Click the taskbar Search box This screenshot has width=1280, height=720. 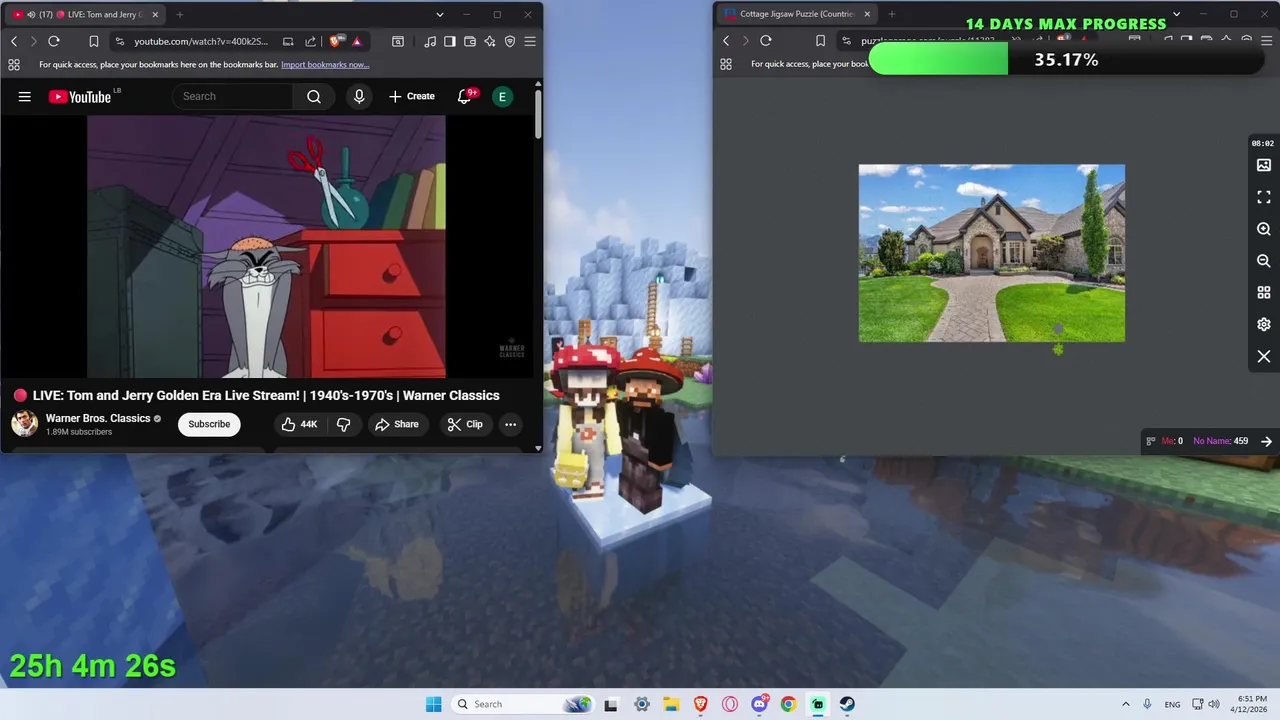524,704
